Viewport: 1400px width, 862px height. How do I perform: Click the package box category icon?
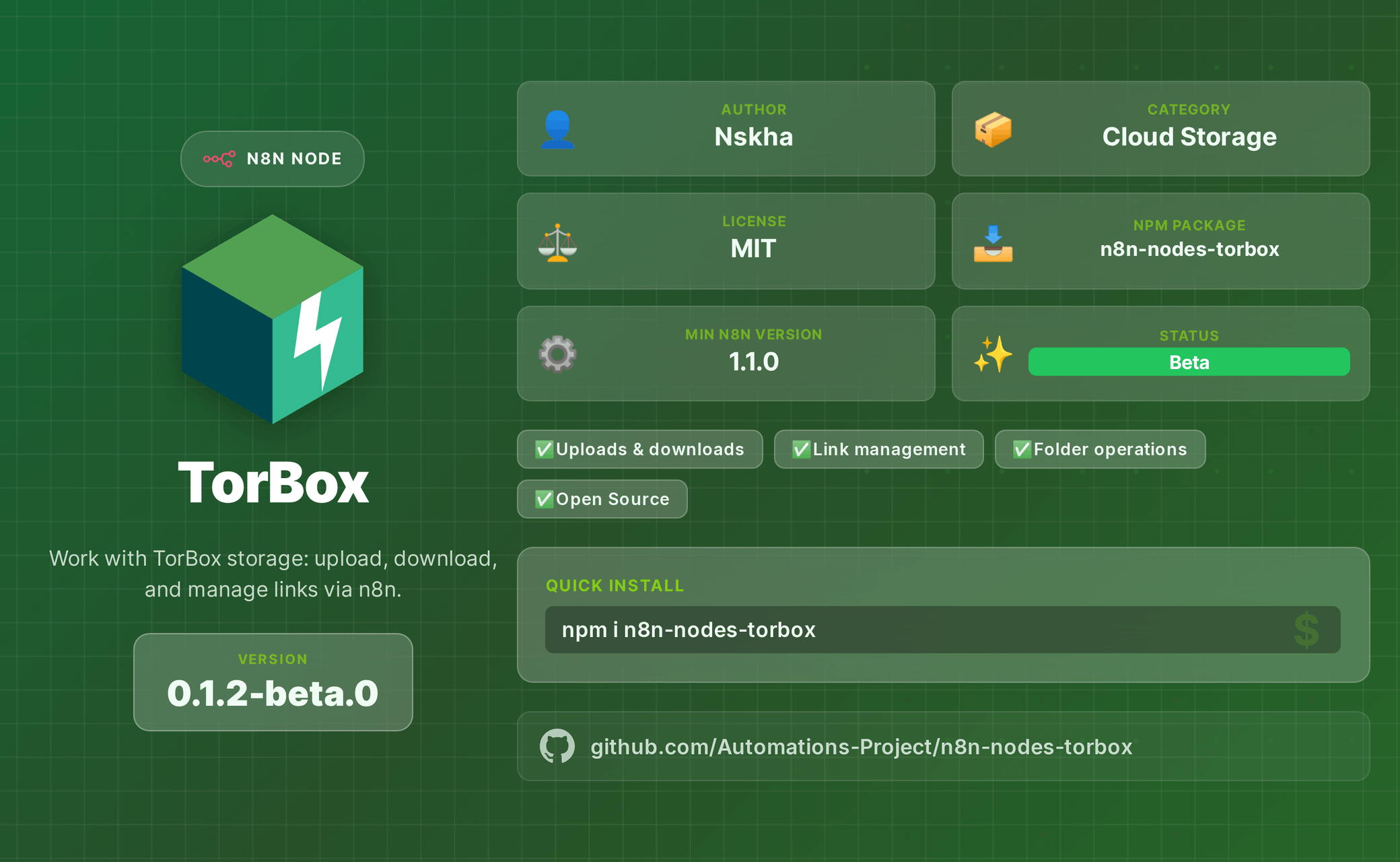click(x=993, y=129)
